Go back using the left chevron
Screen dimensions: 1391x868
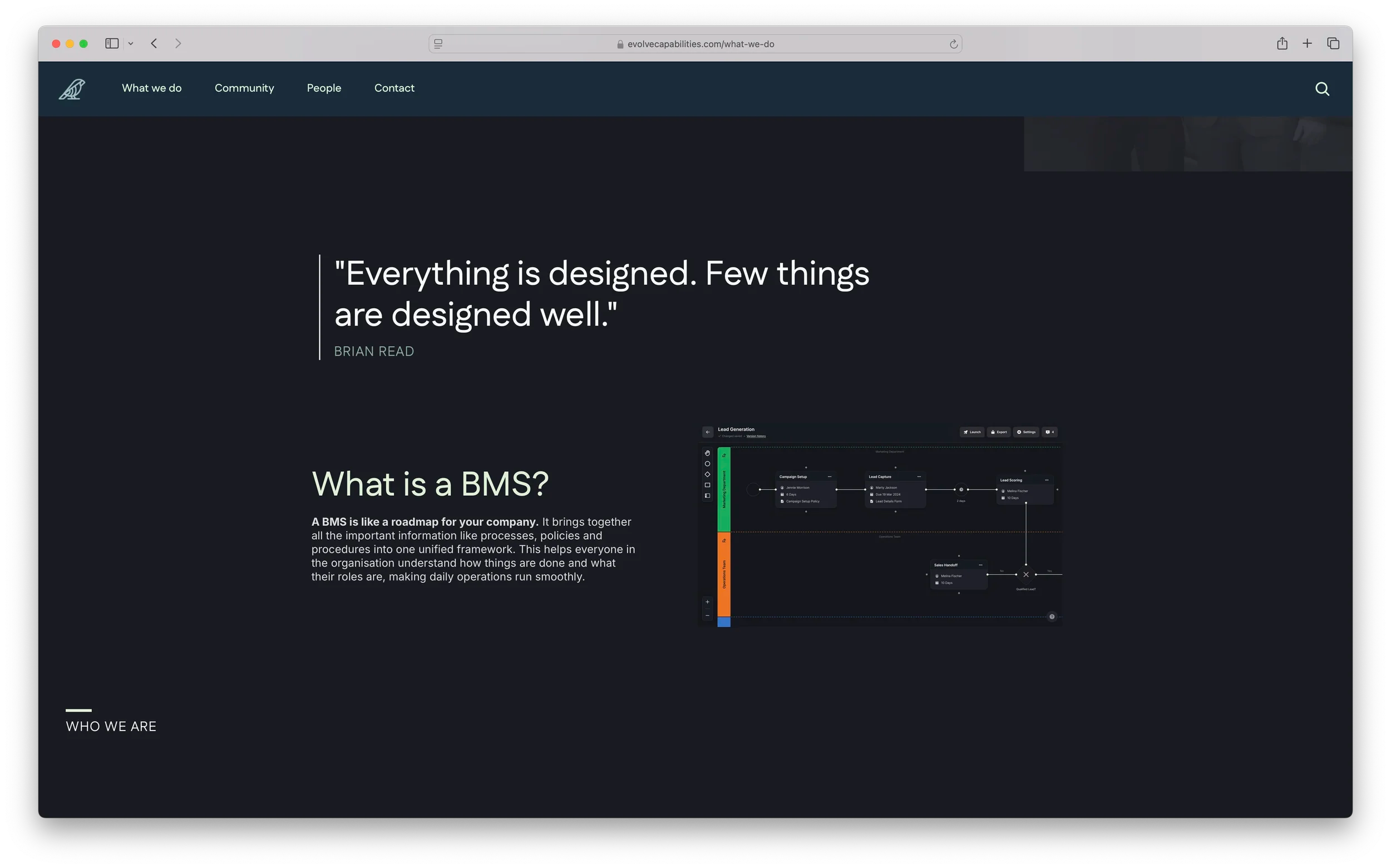154,43
